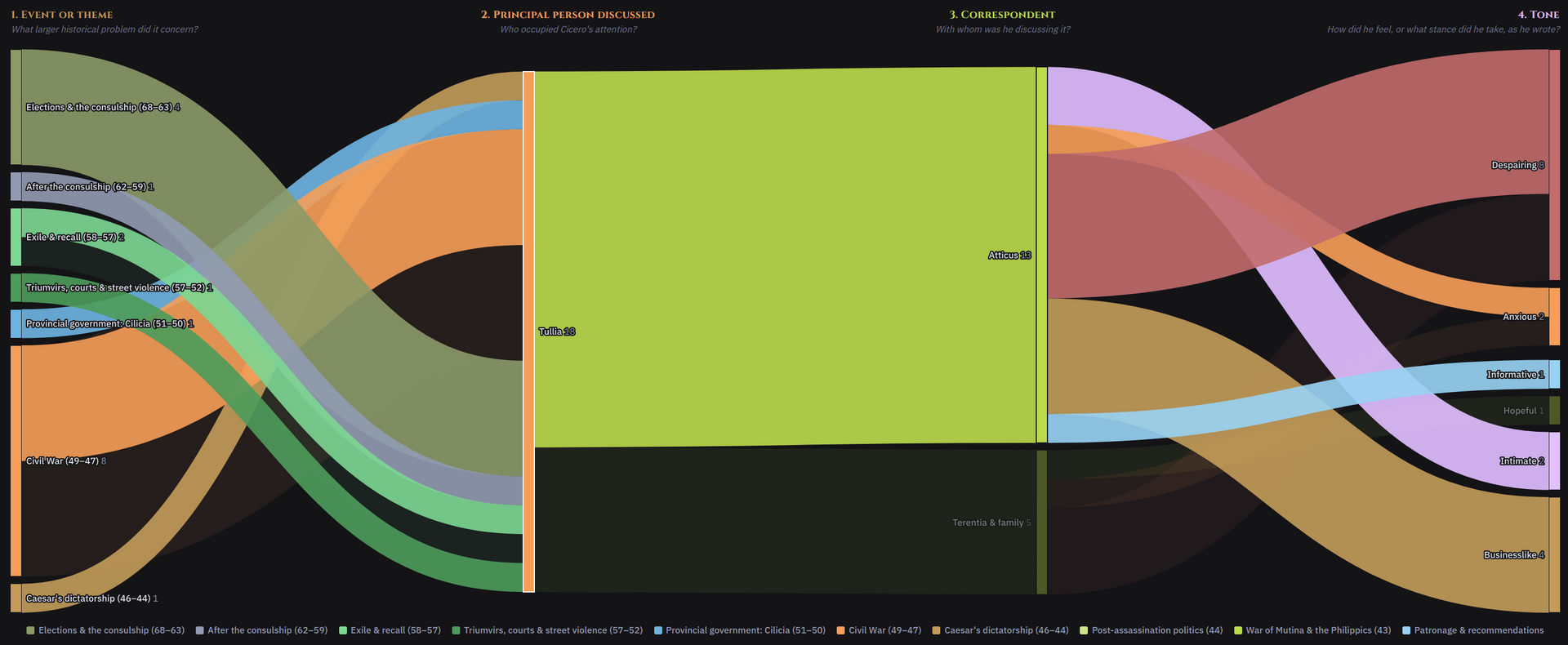Click the "Terentia & family 5" label

click(991, 523)
